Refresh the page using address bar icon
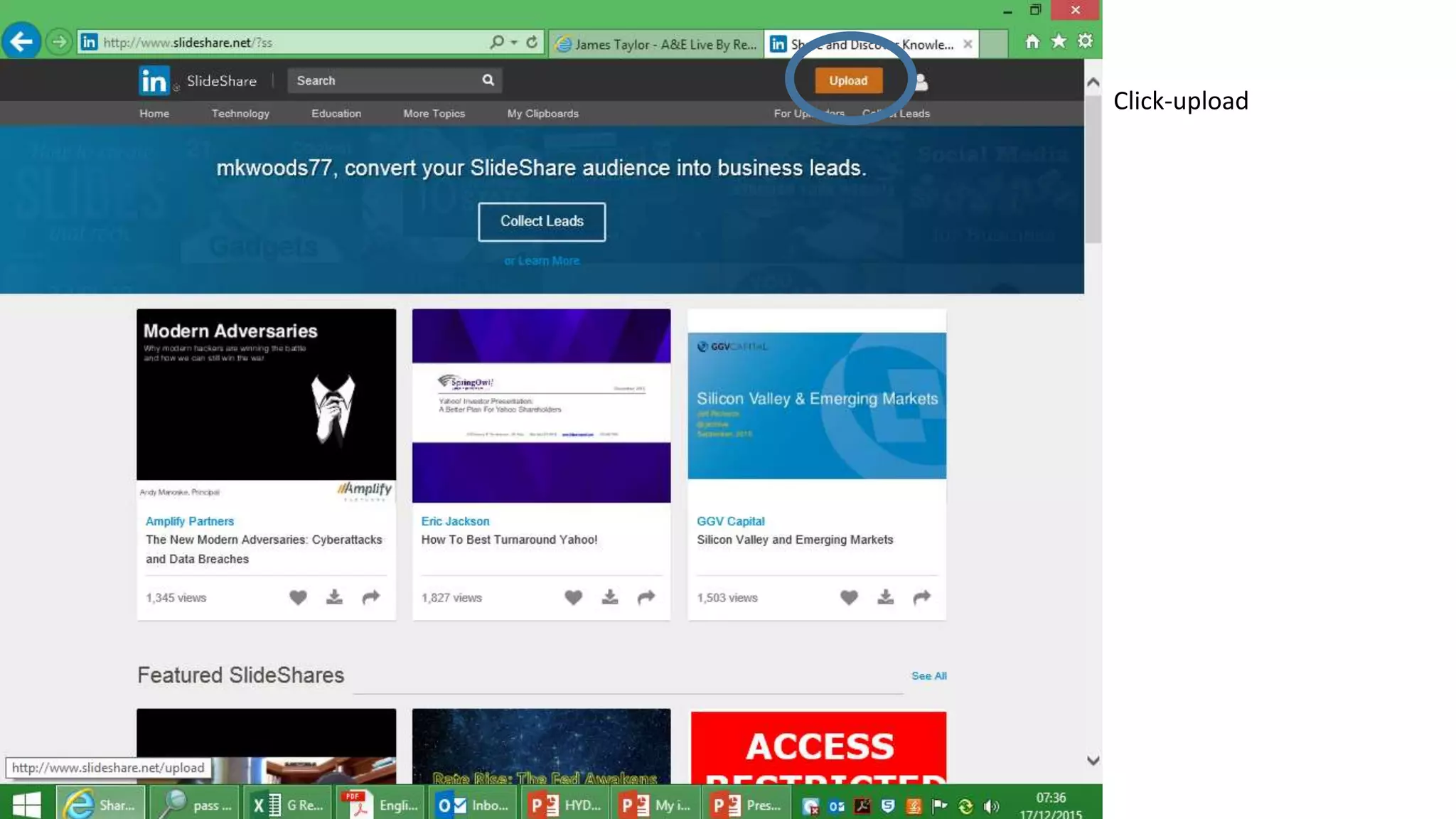1456x819 pixels. click(x=532, y=42)
